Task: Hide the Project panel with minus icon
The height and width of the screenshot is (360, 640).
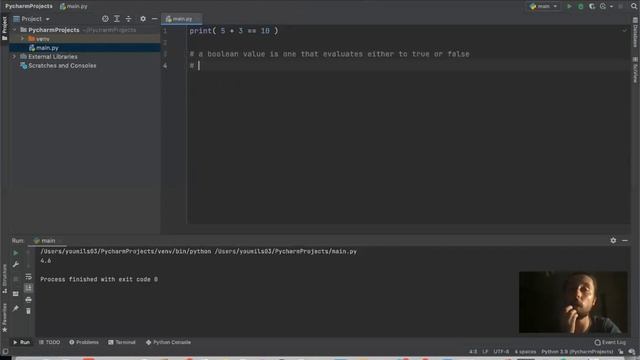Action: pos(154,19)
